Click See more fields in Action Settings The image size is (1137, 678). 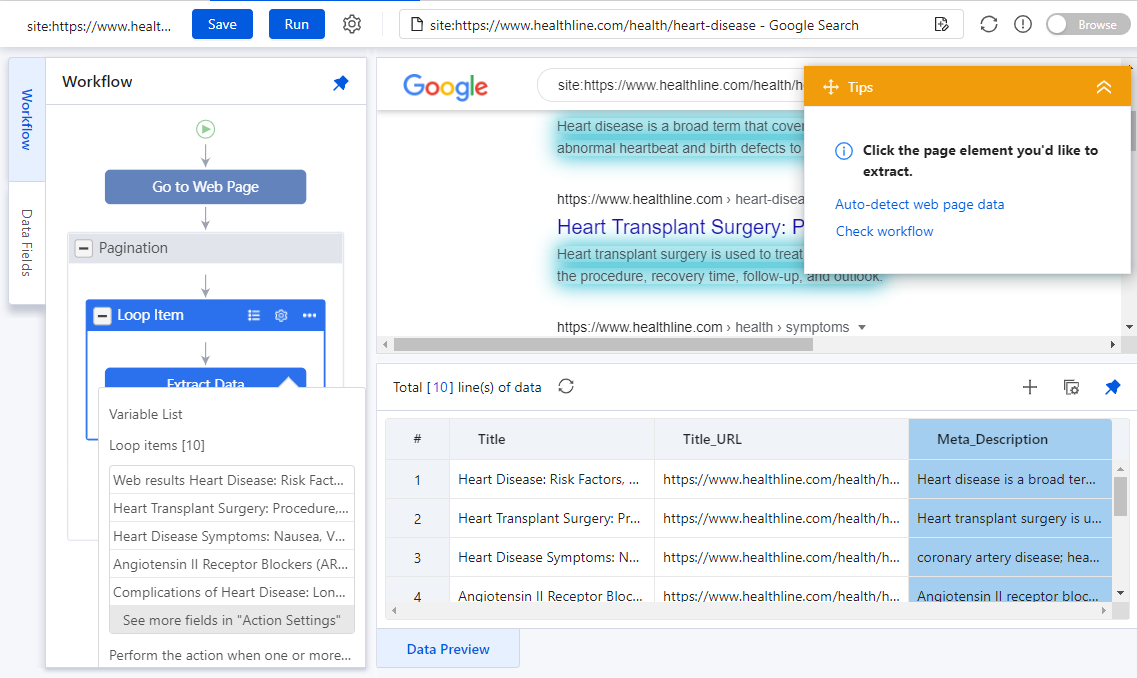(x=231, y=620)
